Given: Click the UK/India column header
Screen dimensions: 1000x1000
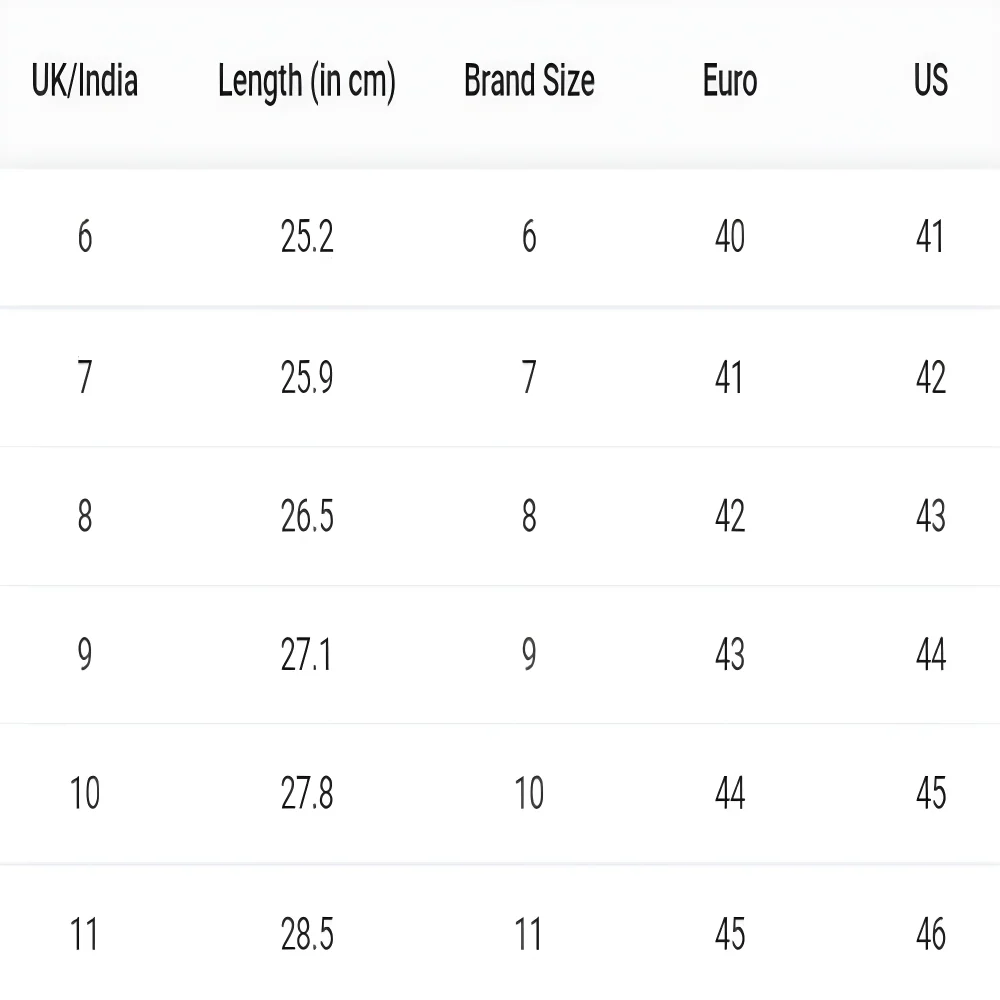Looking at the screenshot, I should click(85, 81).
